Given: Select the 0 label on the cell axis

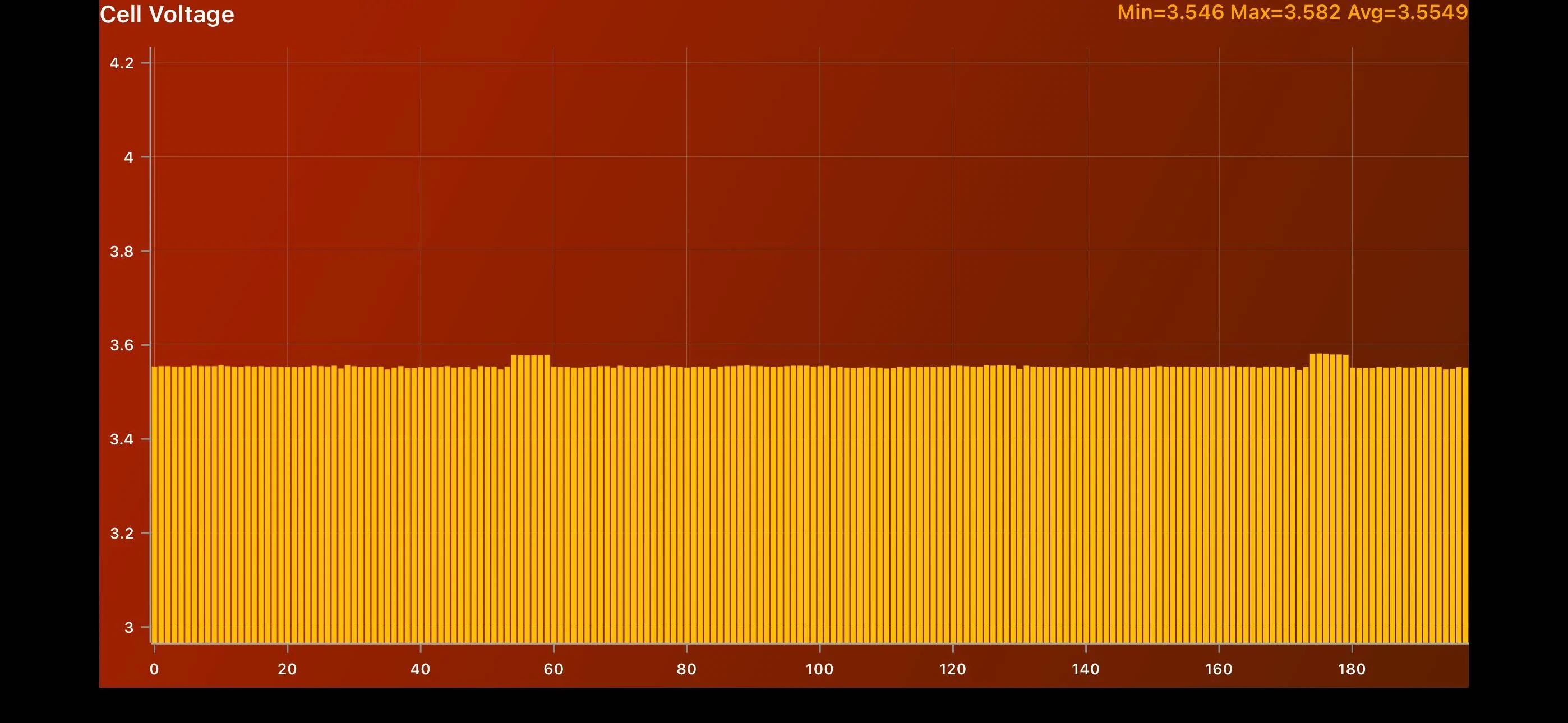Looking at the screenshot, I should [x=154, y=669].
